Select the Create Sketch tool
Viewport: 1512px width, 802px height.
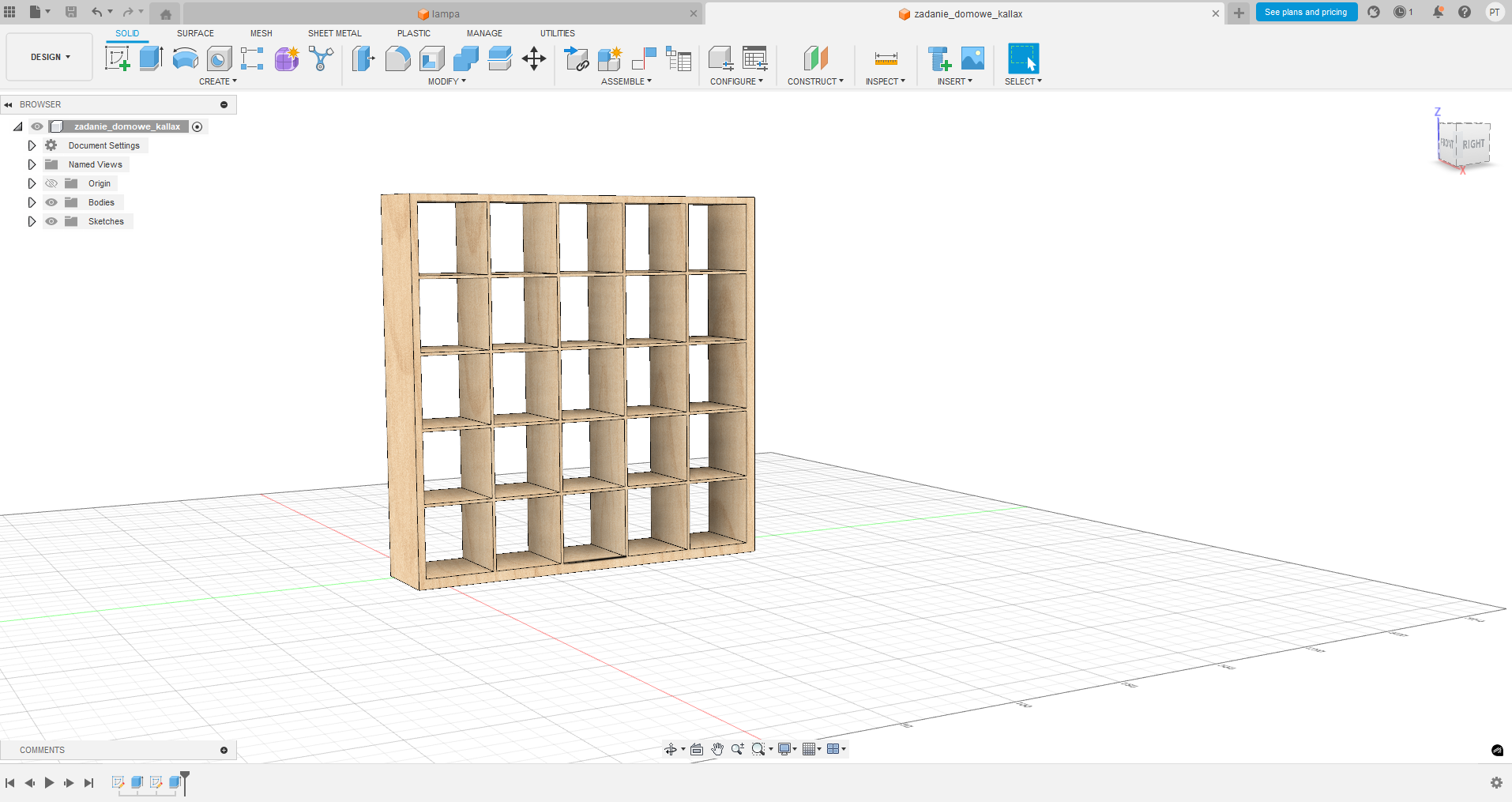[x=117, y=58]
